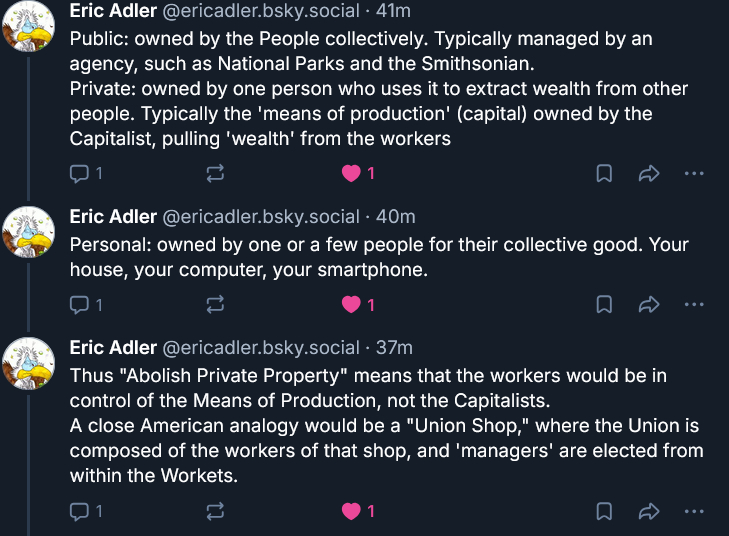Image resolution: width=729 pixels, height=536 pixels.
Task: Share the Public/Private ownership post
Action: 648,173
